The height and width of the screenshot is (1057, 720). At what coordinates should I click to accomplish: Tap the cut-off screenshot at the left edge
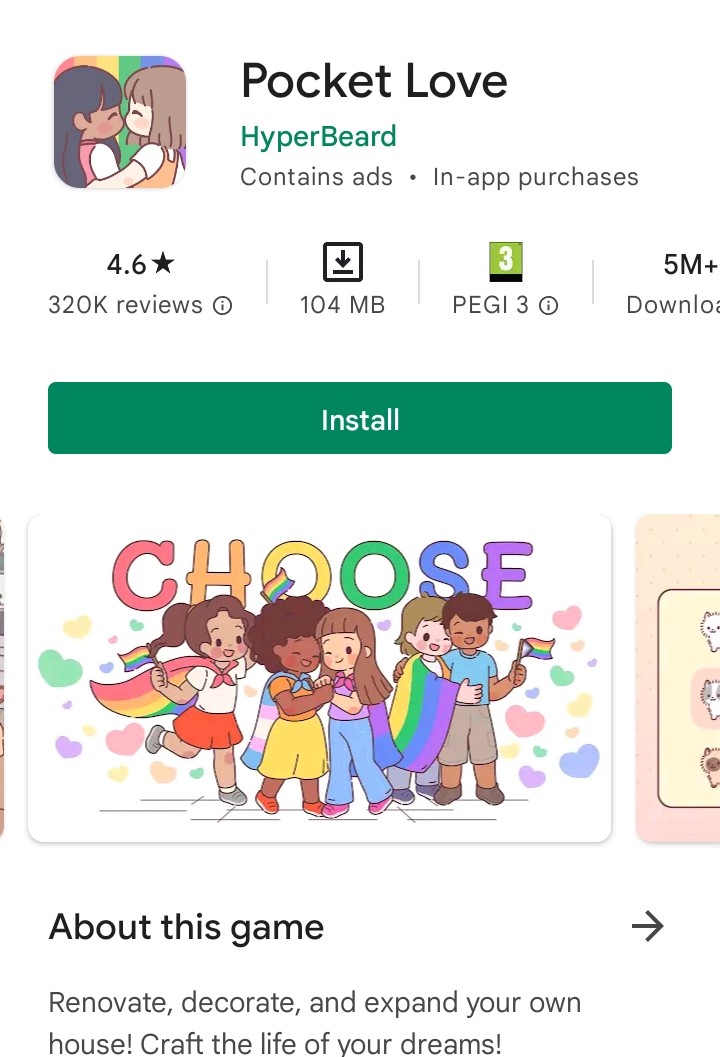click(x=2, y=678)
